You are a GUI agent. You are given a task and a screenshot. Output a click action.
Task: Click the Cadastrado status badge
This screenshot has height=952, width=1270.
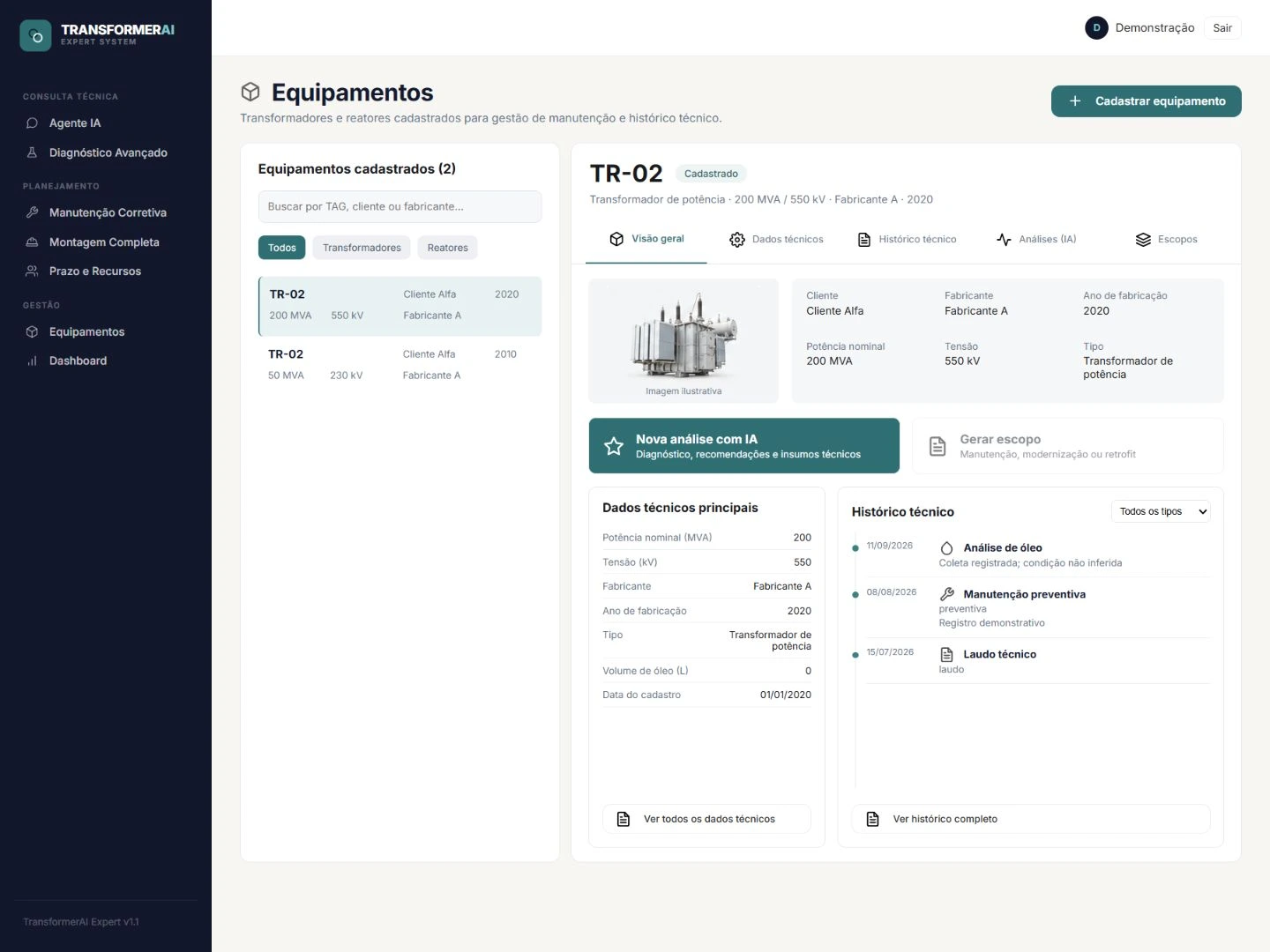tap(711, 174)
